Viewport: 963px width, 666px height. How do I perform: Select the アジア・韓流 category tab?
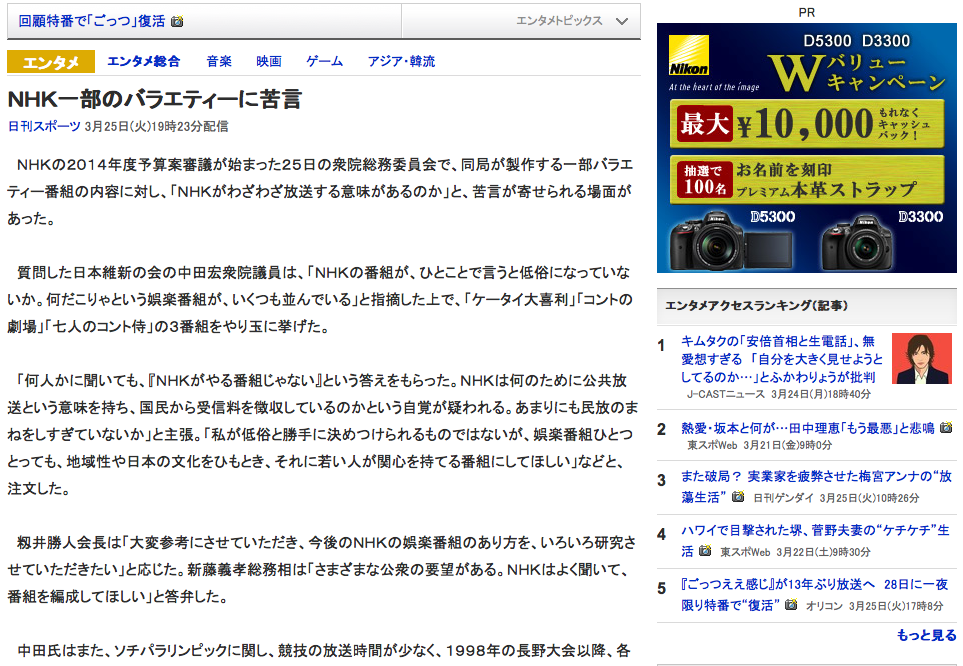pyautogui.click(x=399, y=60)
